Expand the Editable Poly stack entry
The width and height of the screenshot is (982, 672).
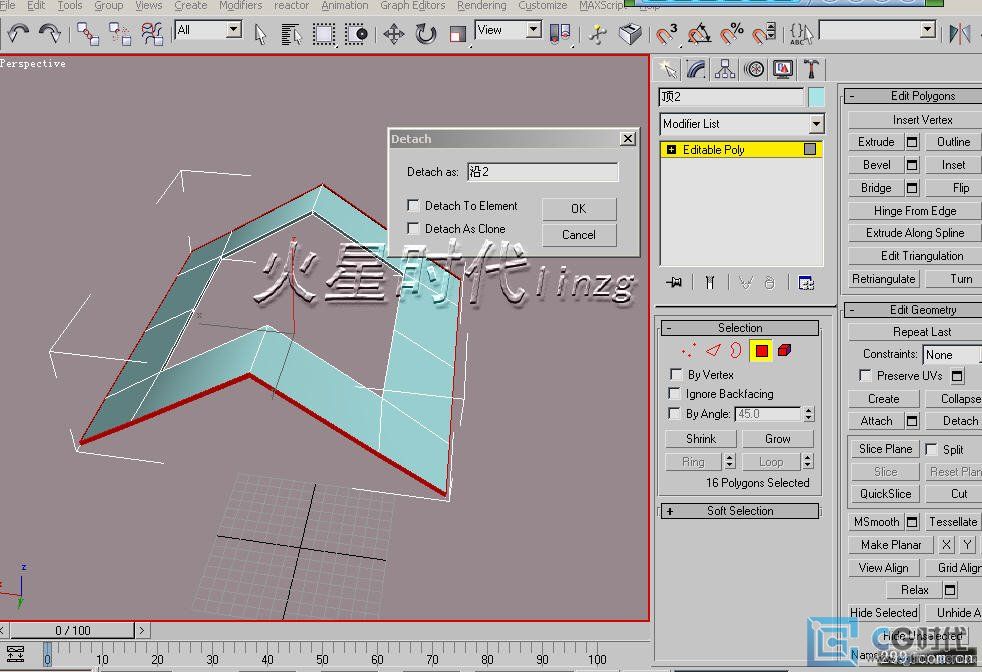[x=671, y=150]
